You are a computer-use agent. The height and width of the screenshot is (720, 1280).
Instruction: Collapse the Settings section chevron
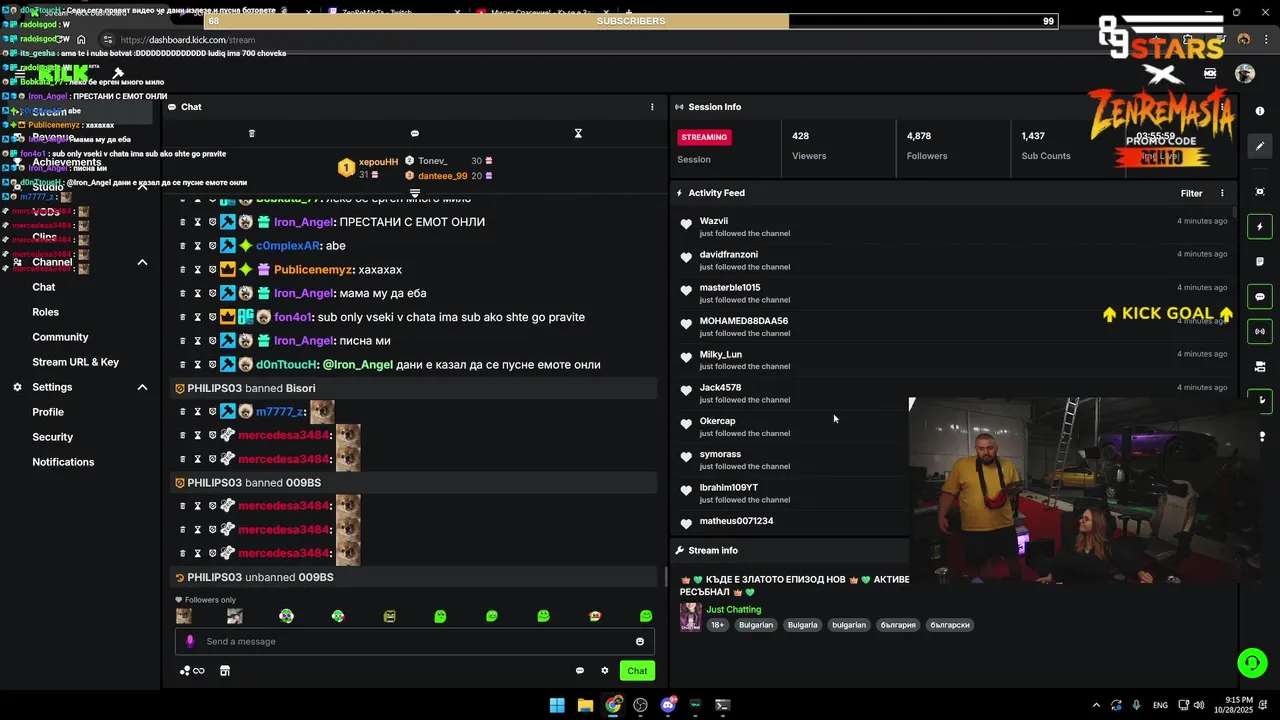point(142,387)
